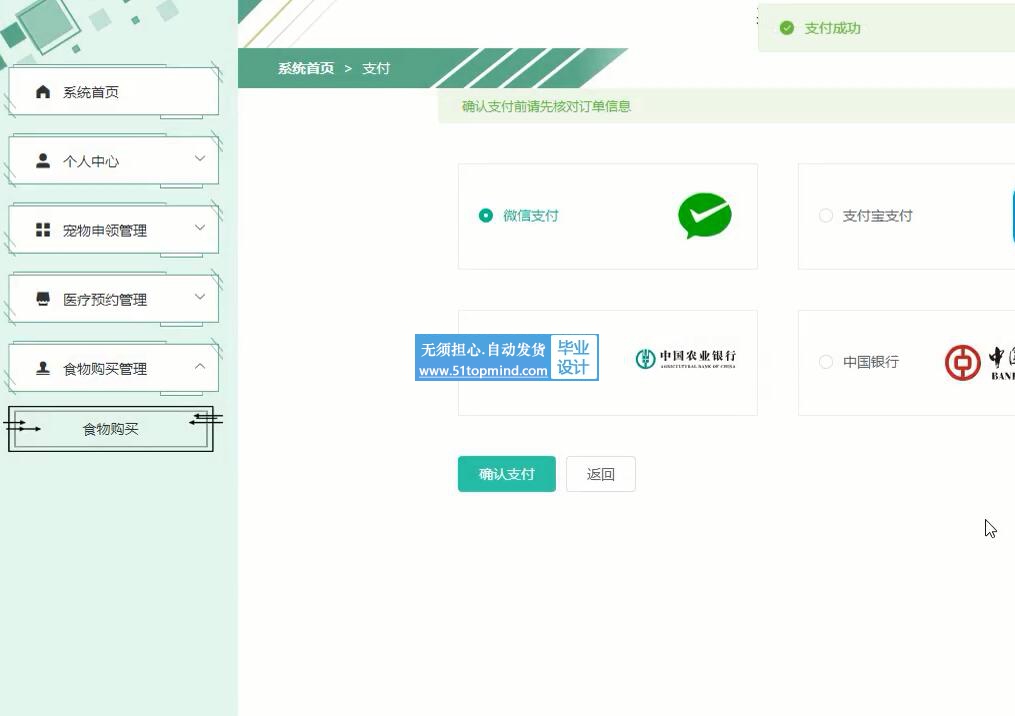Click the green WeChat Pay logo
1015x716 pixels.
705,216
